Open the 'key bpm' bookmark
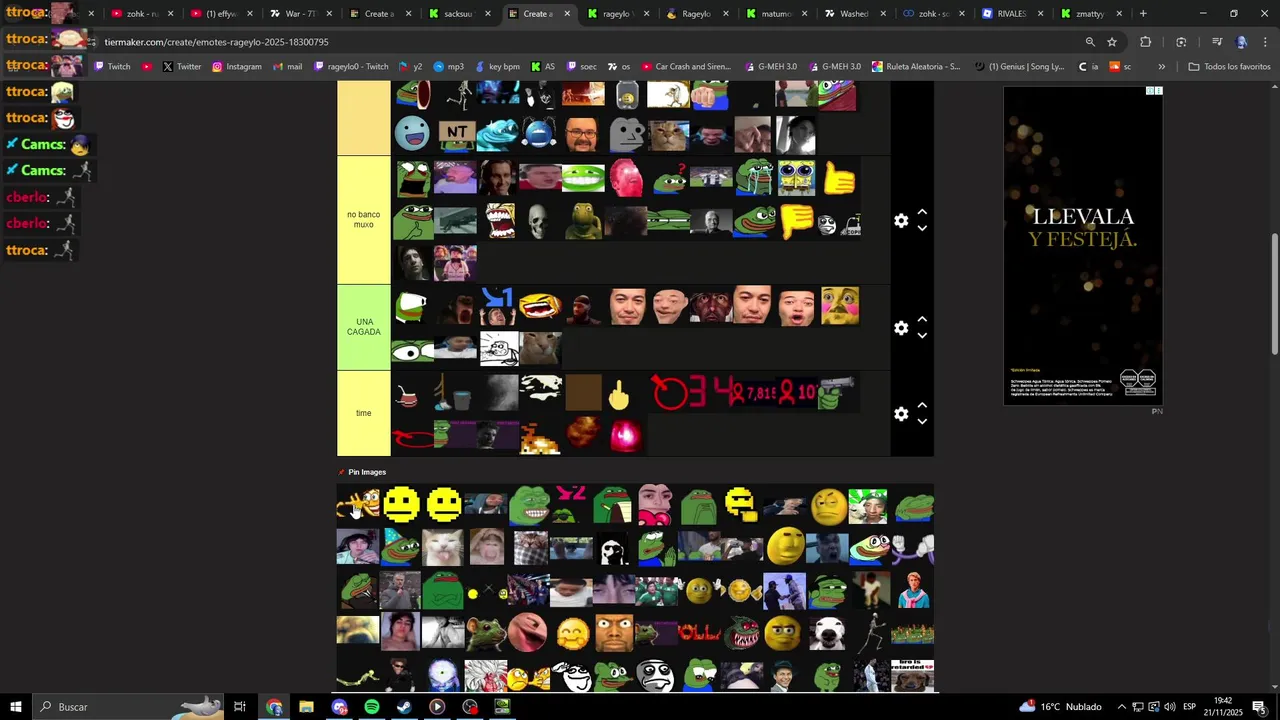 pos(497,67)
